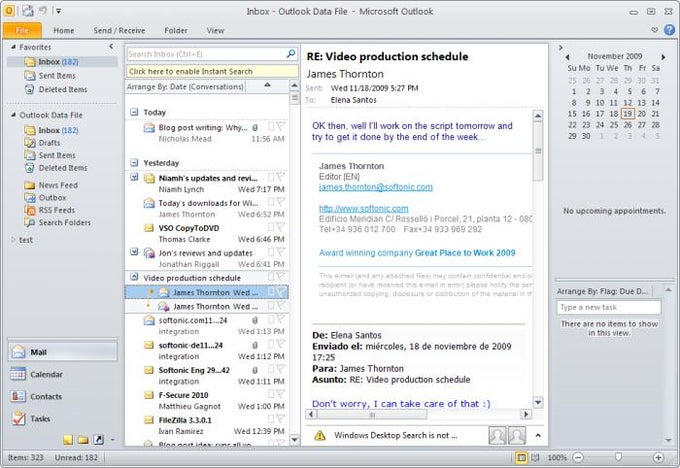
Task: Switch to Mail view
Action: point(62,352)
